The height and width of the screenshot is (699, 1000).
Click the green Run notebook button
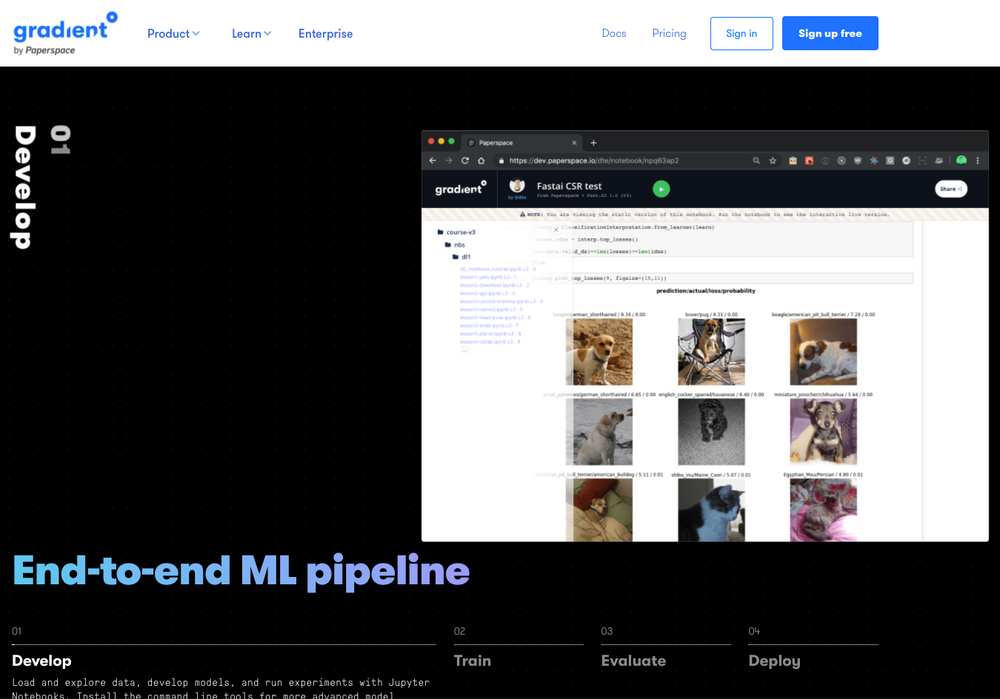pos(661,188)
